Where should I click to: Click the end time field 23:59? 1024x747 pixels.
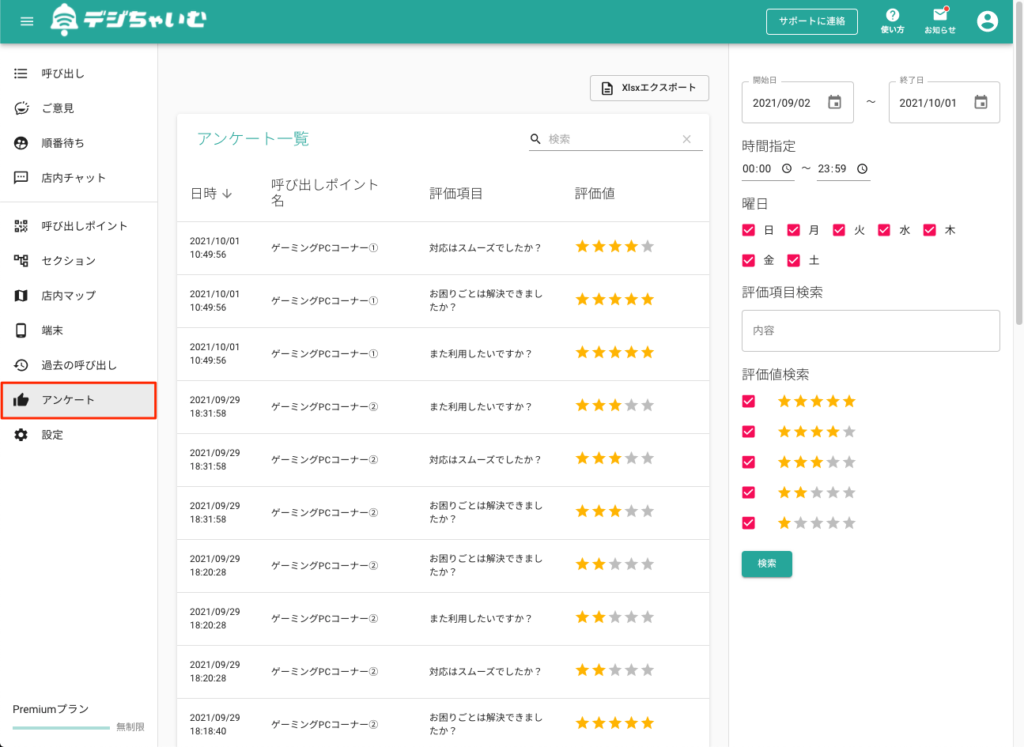tap(843, 168)
